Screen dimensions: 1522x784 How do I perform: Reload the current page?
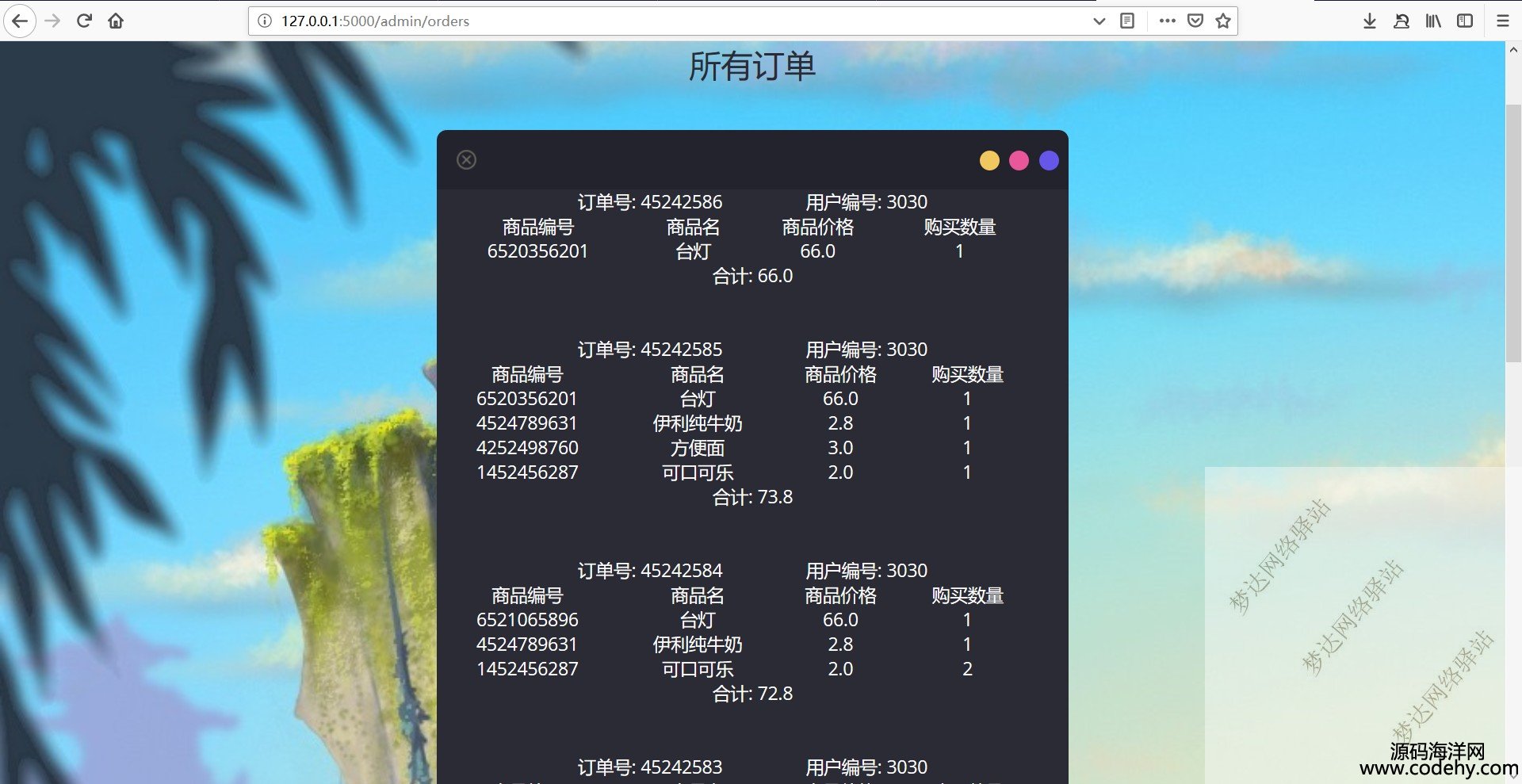85,21
